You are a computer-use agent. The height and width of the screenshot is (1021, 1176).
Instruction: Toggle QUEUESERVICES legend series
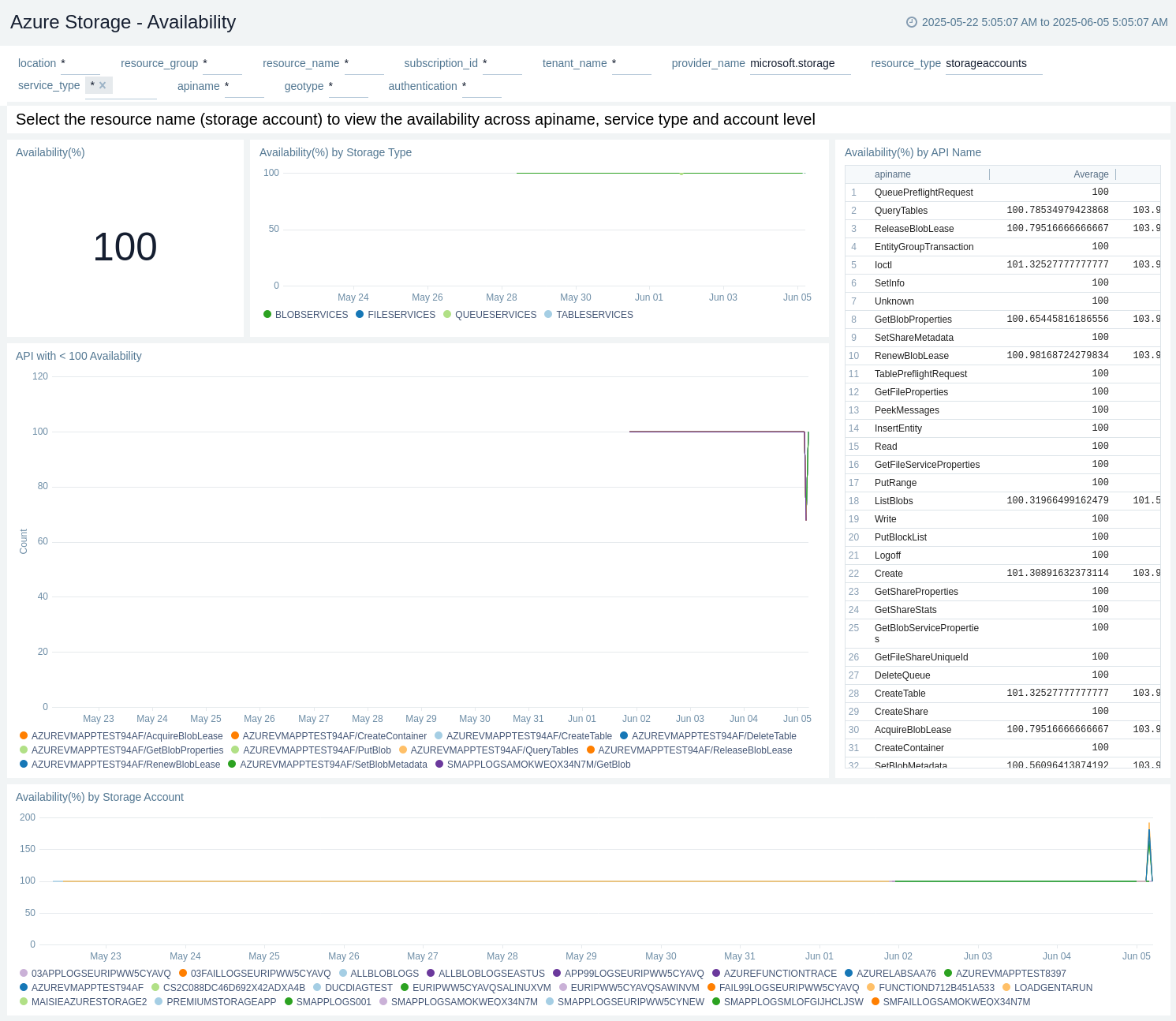(490, 315)
